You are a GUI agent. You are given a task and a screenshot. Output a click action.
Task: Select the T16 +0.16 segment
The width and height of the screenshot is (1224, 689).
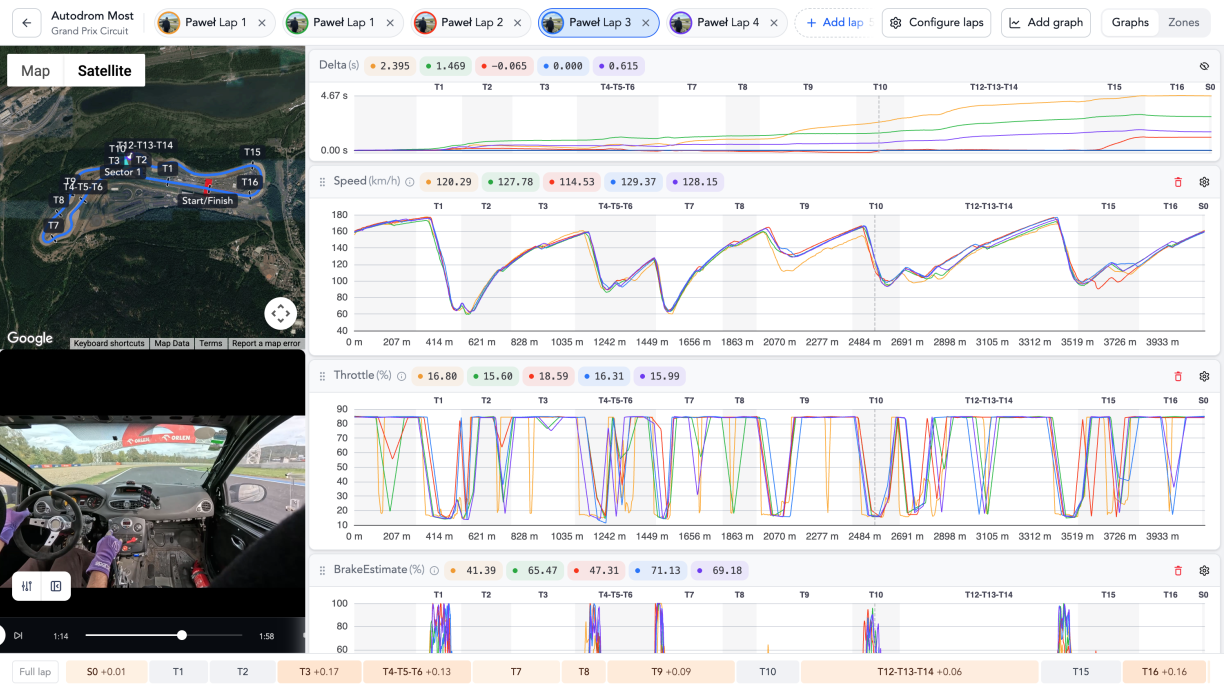tap(1164, 672)
